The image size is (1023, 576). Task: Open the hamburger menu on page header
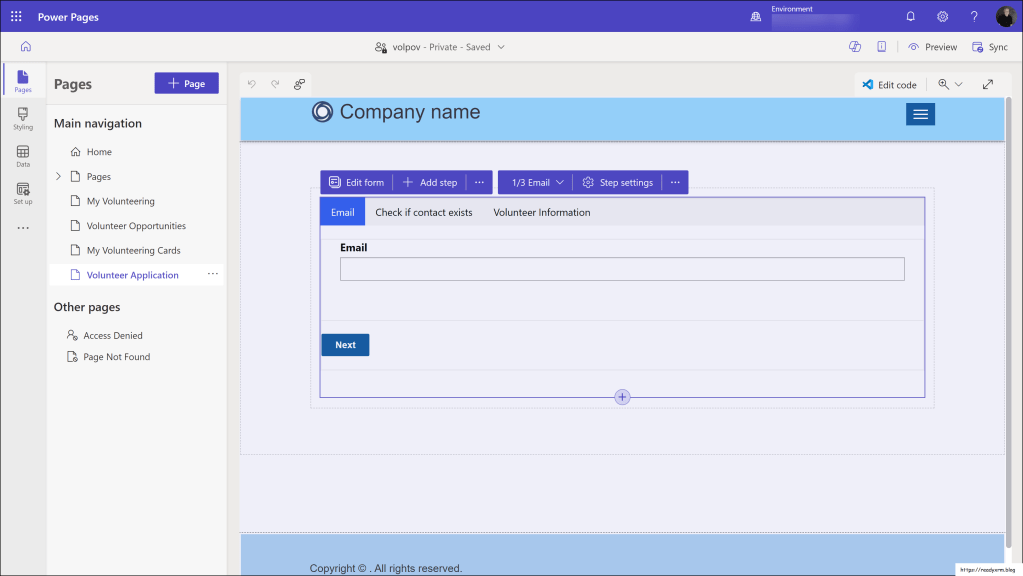pyautogui.click(x=920, y=115)
